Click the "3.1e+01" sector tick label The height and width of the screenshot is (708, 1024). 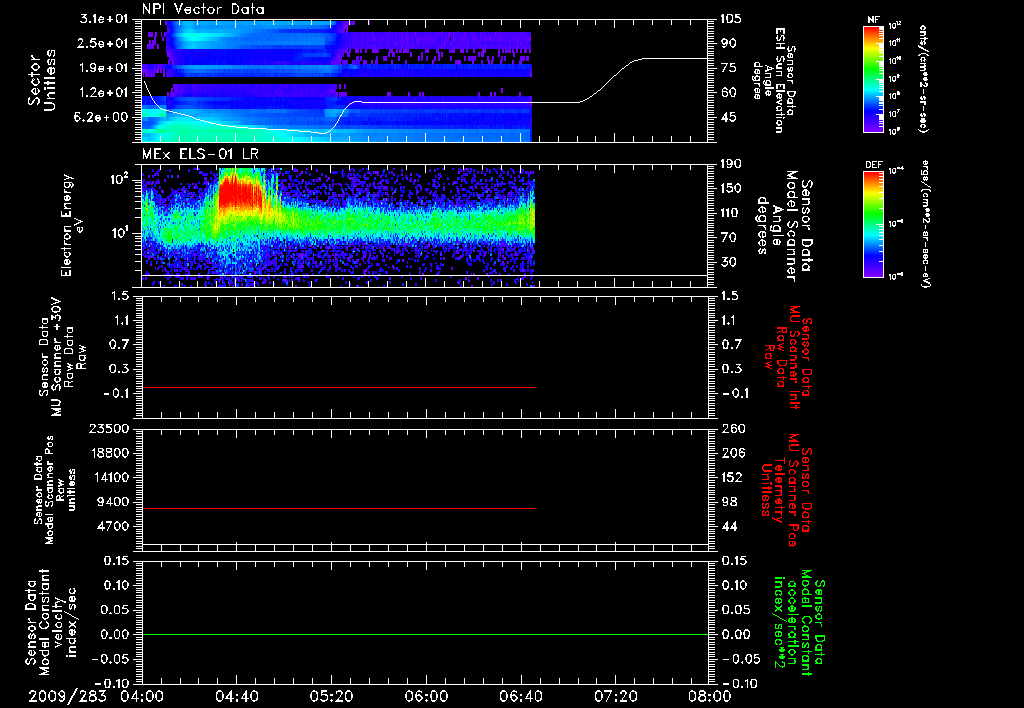(x=105, y=18)
